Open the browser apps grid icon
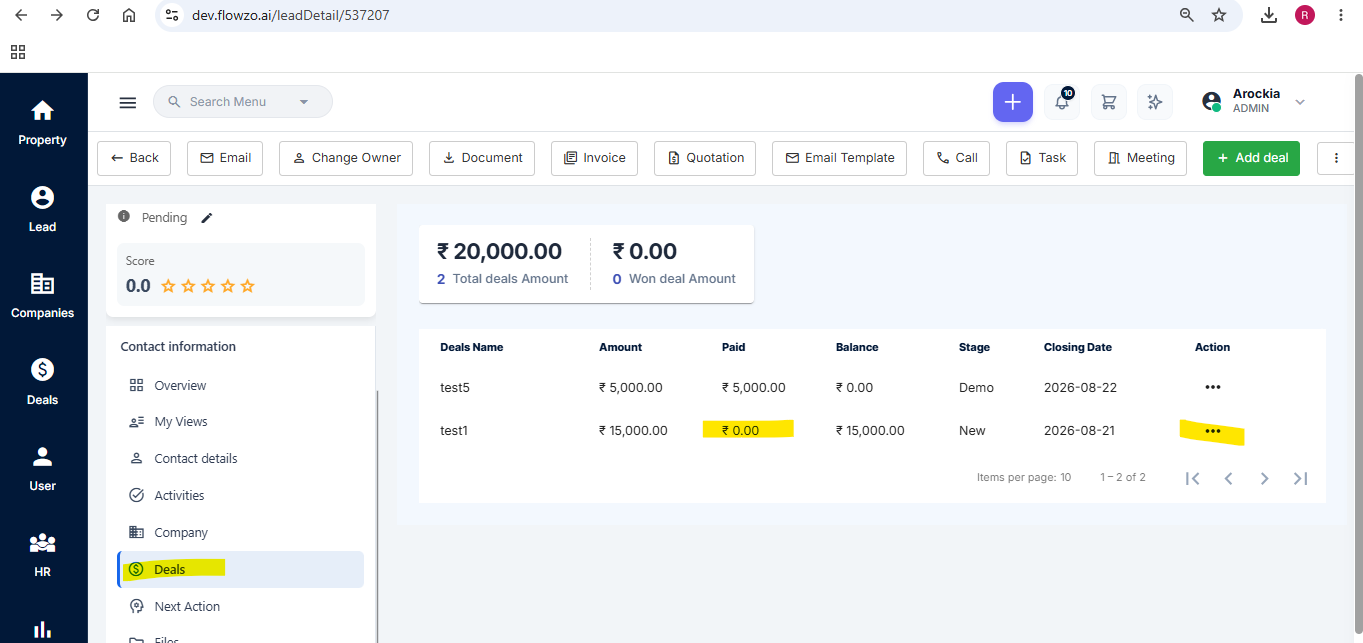The image size is (1363, 643). (x=18, y=51)
